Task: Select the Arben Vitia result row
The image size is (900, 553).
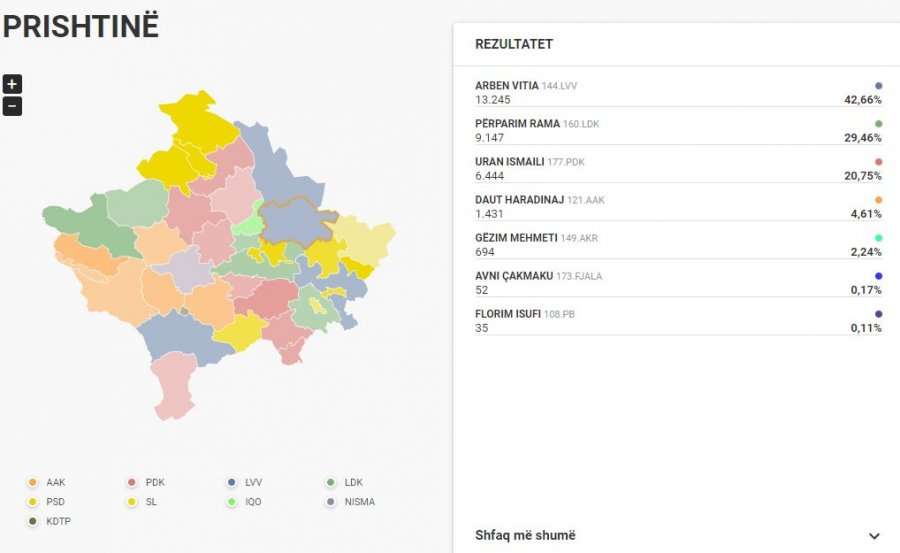Action: click(677, 93)
